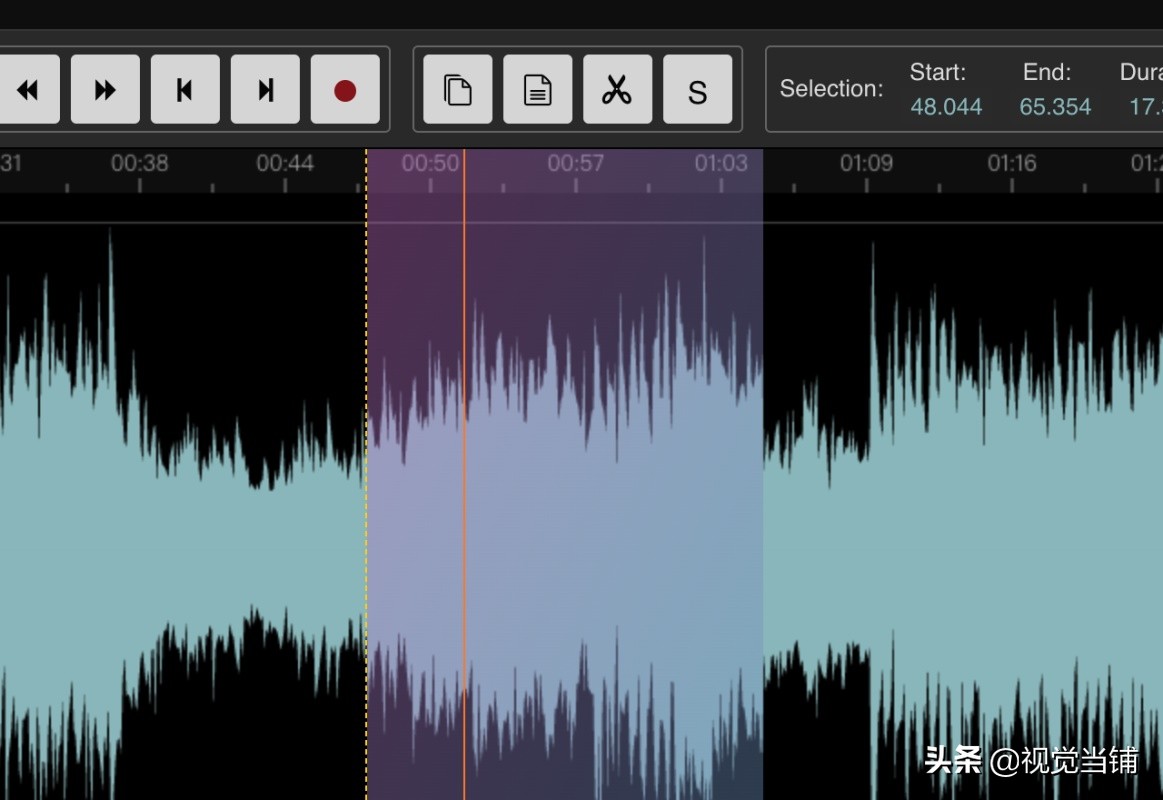Click the selection End value 65.354

point(1055,107)
